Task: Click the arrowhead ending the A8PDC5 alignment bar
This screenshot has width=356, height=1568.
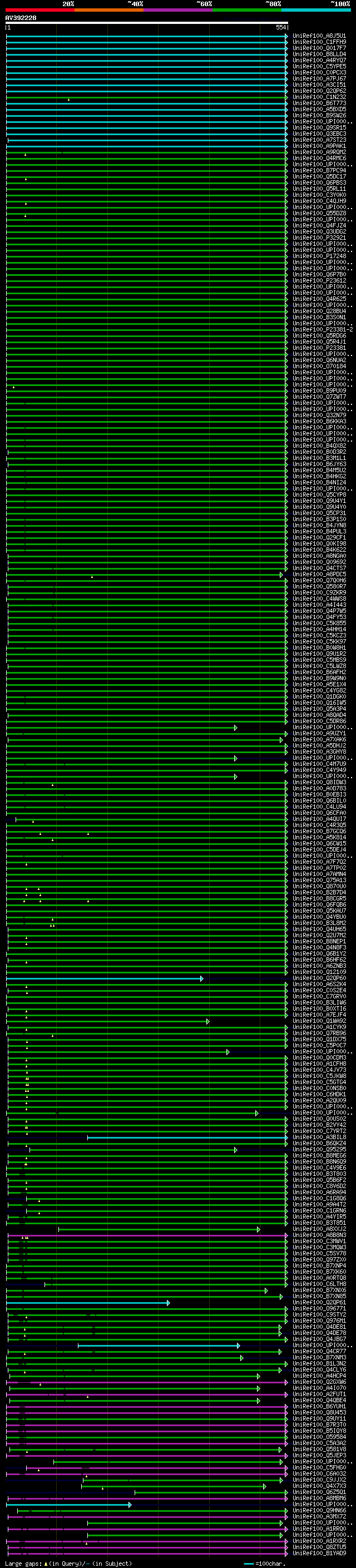Action: click(x=281, y=575)
